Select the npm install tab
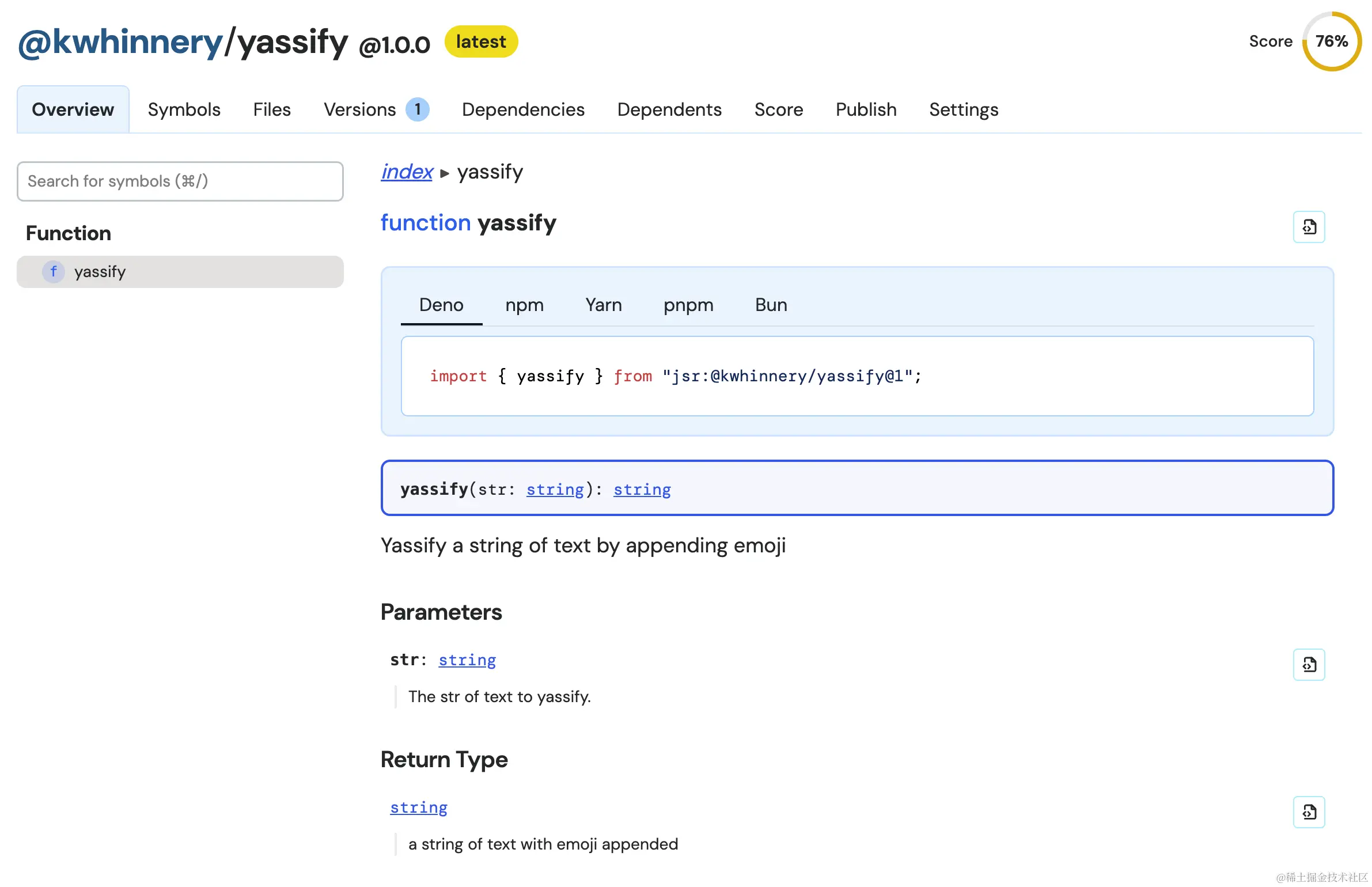This screenshot has height=887, width=1372. click(x=524, y=305)
